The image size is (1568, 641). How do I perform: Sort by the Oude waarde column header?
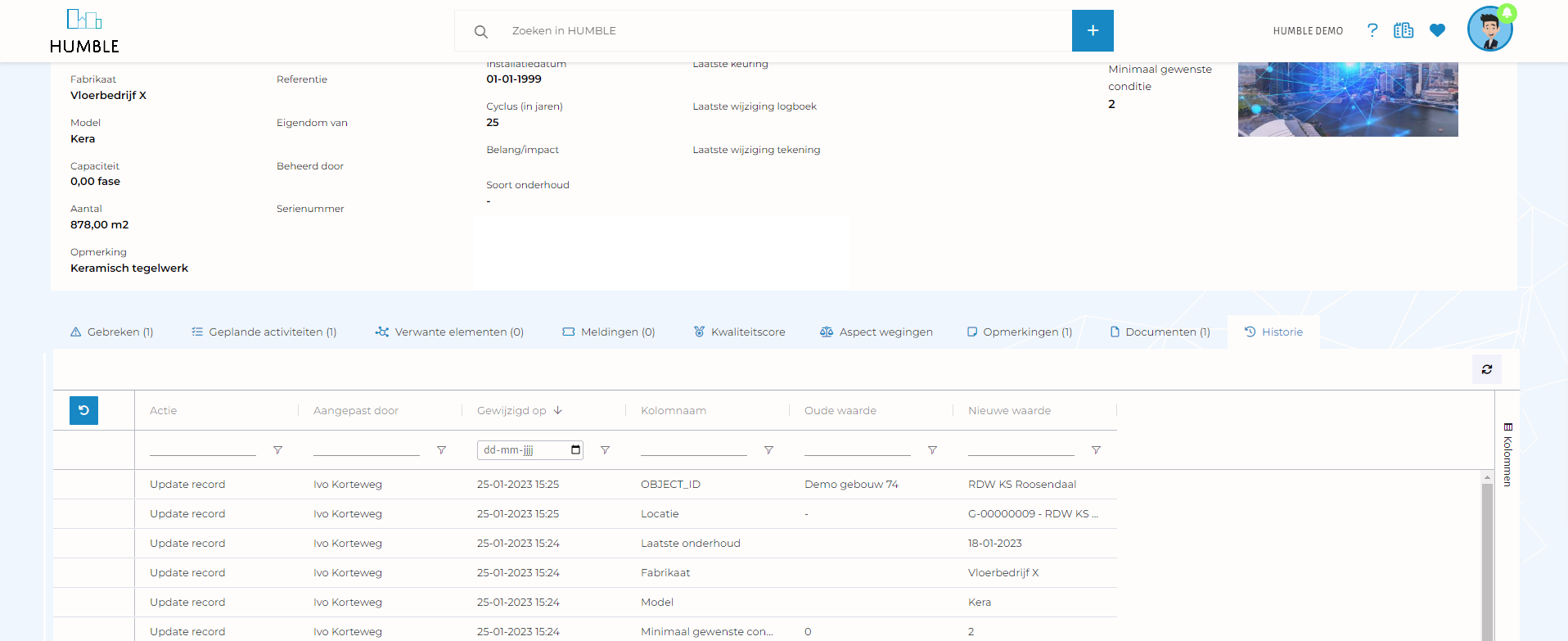click(840, 410)
